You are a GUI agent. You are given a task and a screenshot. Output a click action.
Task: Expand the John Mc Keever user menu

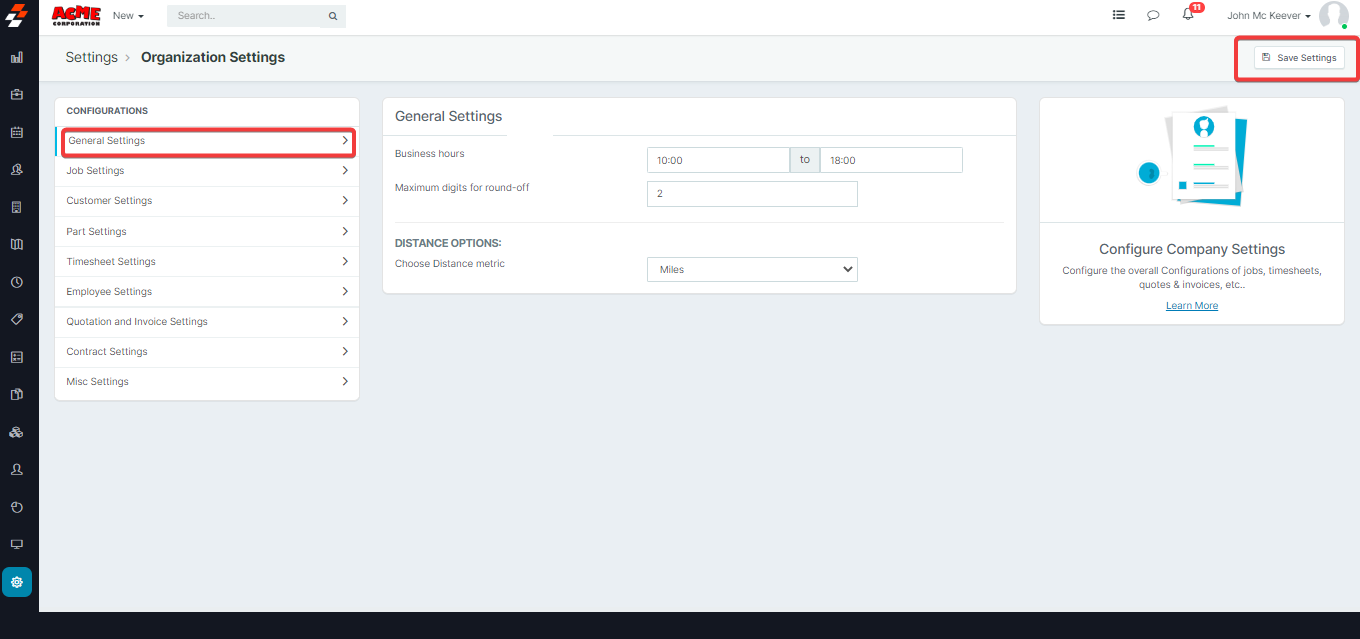tap(1268, 16)
